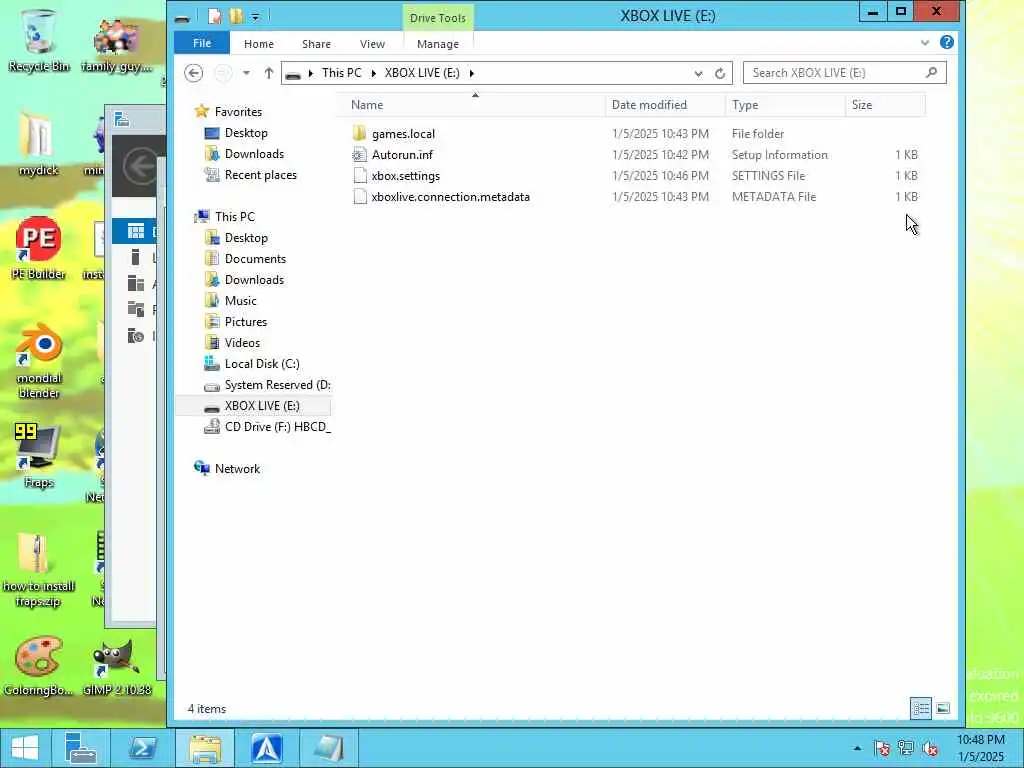Expand the ribbon with the chevron
Viewport: 1024px width, 768px height.
pyautogui.click(x=925, y=43)
